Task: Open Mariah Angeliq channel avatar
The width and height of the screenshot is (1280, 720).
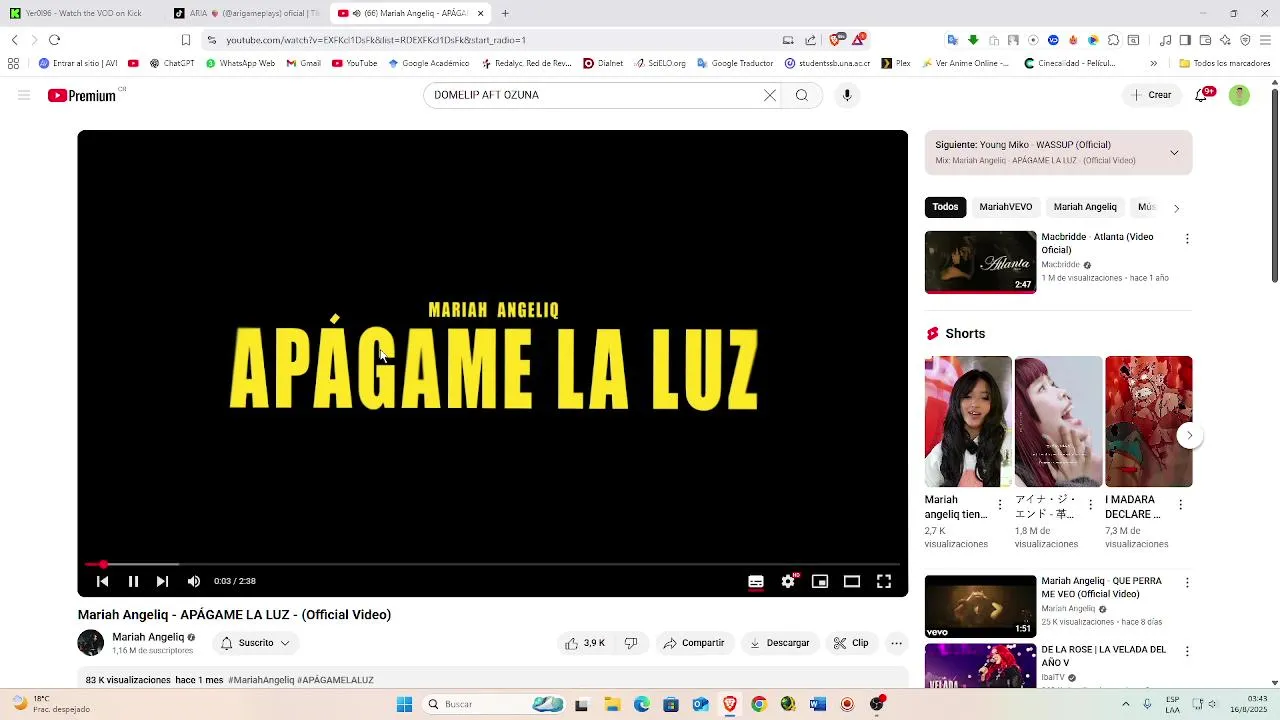Action: point(91,643)
